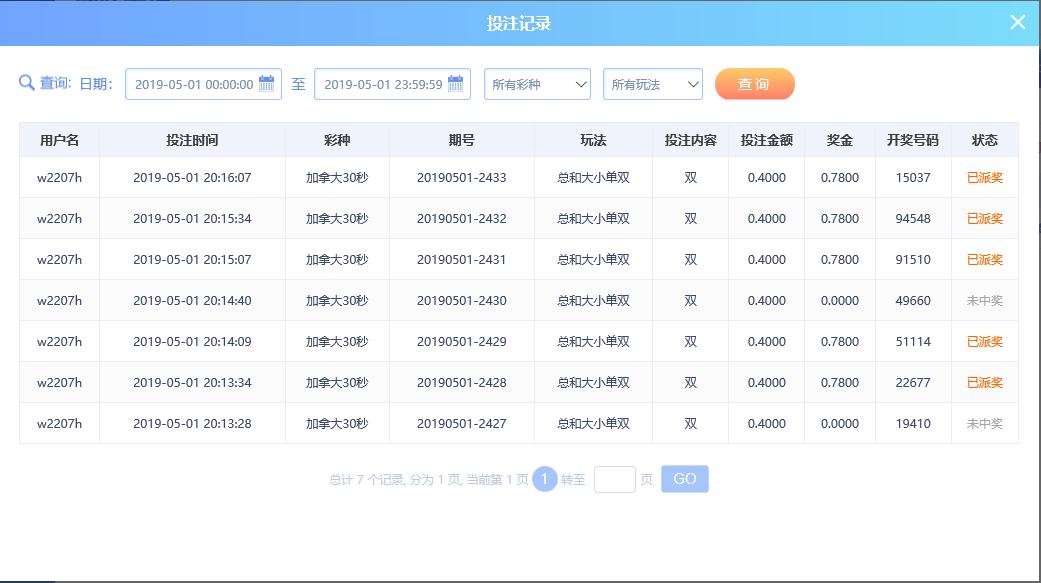The width and height of the screenshot is (1041, 583).
Task: Click draw number 19410 in the last row
Action: (913, 424)
